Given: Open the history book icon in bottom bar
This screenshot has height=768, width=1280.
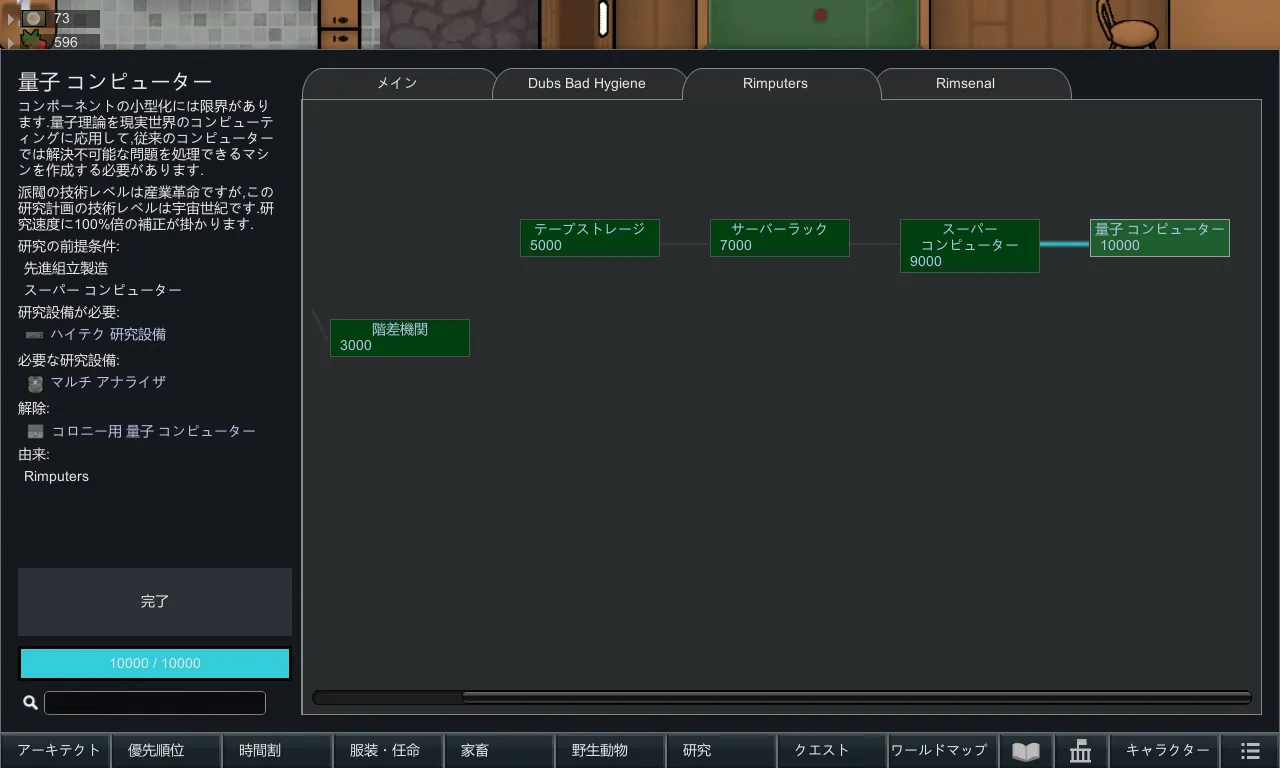Looking at the screenshot, I should [x=1025, y=751].
